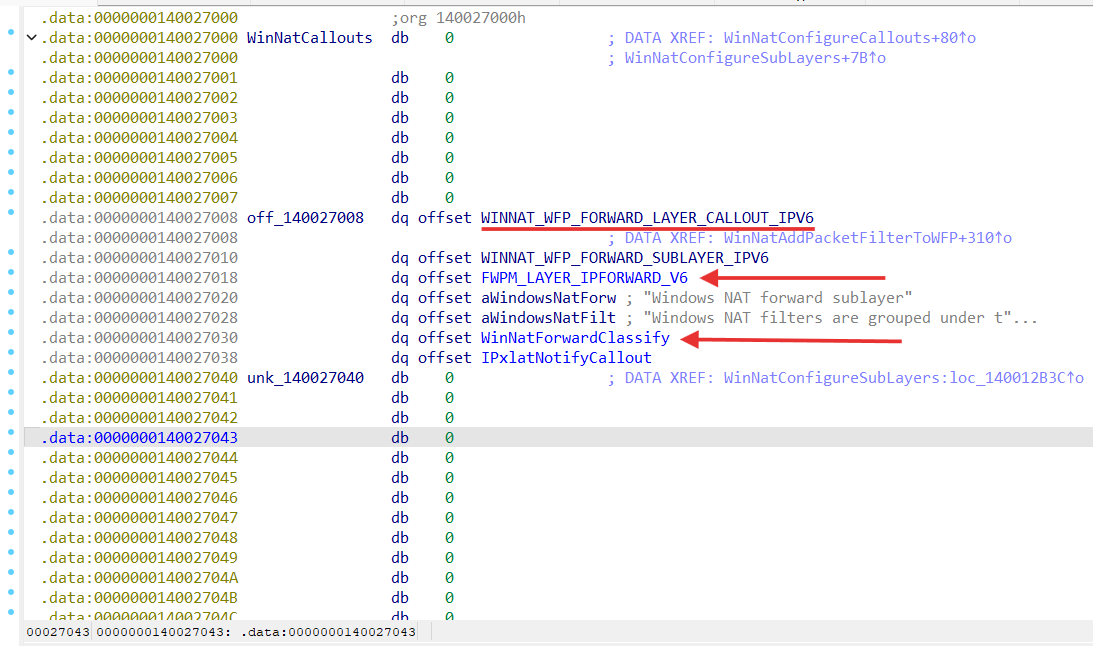Go to IPxlatNotifyCallout function offset

(x=566, y=358)
